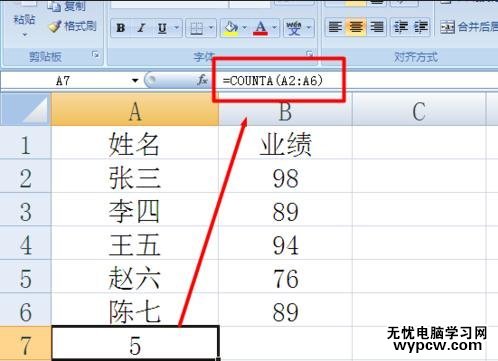Open the Clipboard (剪贴板) dialog launcher
The image size is (498, 361).
point(96,55)
